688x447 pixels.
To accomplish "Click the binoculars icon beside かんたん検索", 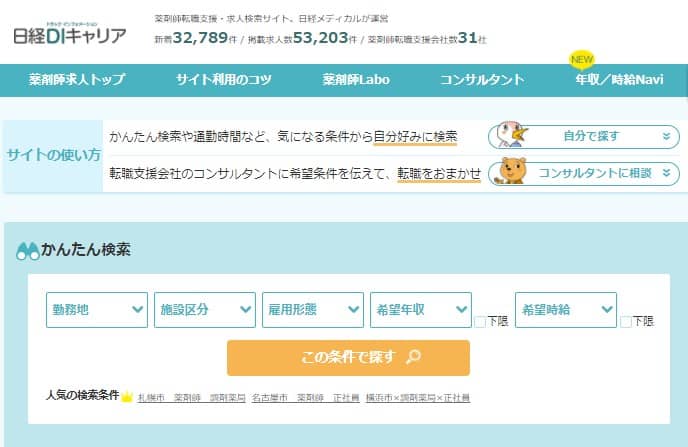I will [28, 251].
